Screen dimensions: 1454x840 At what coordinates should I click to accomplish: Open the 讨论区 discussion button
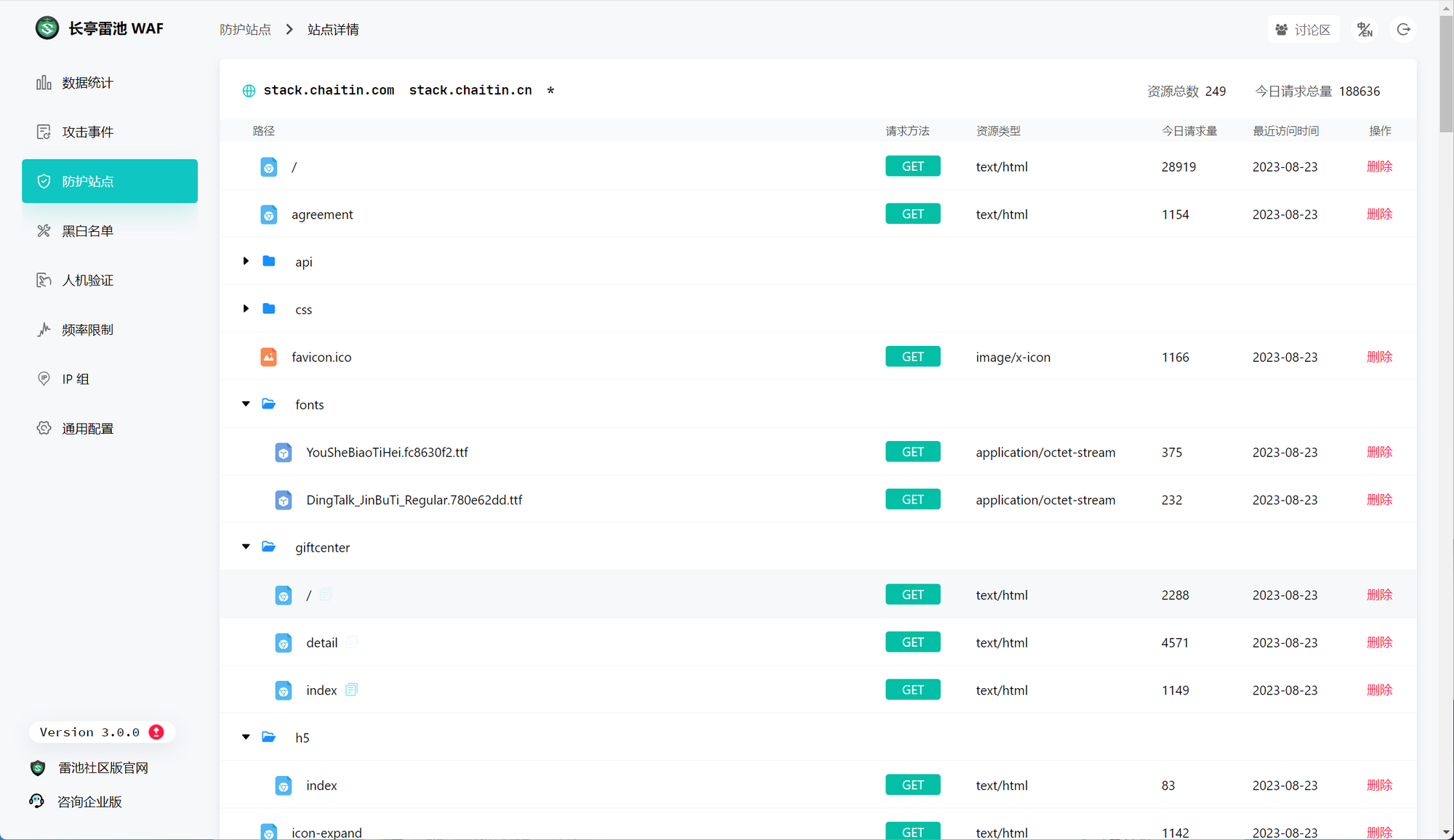point(1304,30)
